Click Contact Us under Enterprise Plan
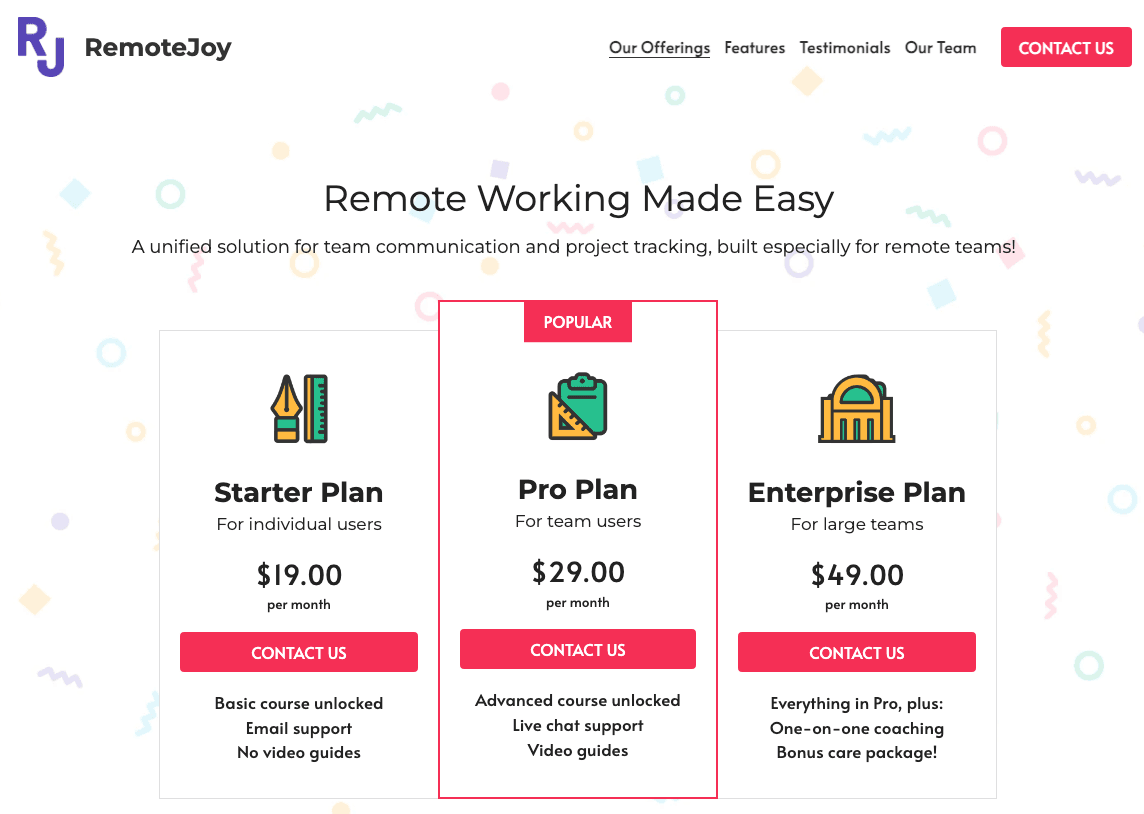 tap(857, 652)
